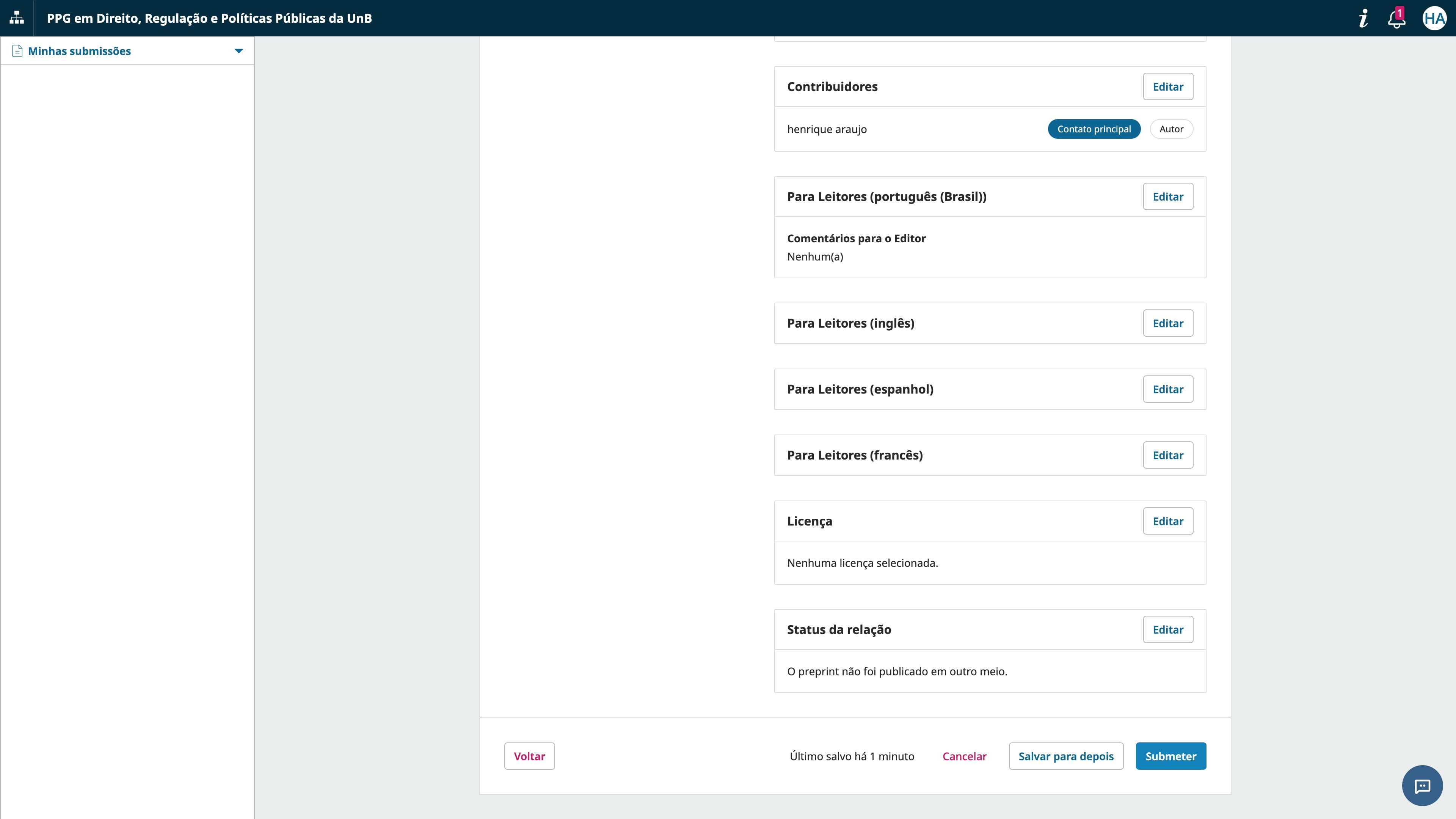Click the document icon beside Minhas submissões
This screenshot has height=819, width=1456.
click(17, 51)
